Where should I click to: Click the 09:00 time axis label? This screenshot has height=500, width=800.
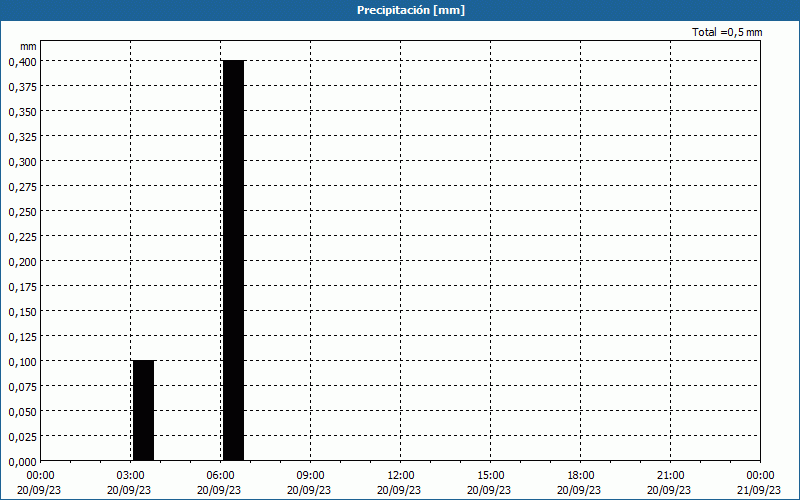click(x=310, y=475)
